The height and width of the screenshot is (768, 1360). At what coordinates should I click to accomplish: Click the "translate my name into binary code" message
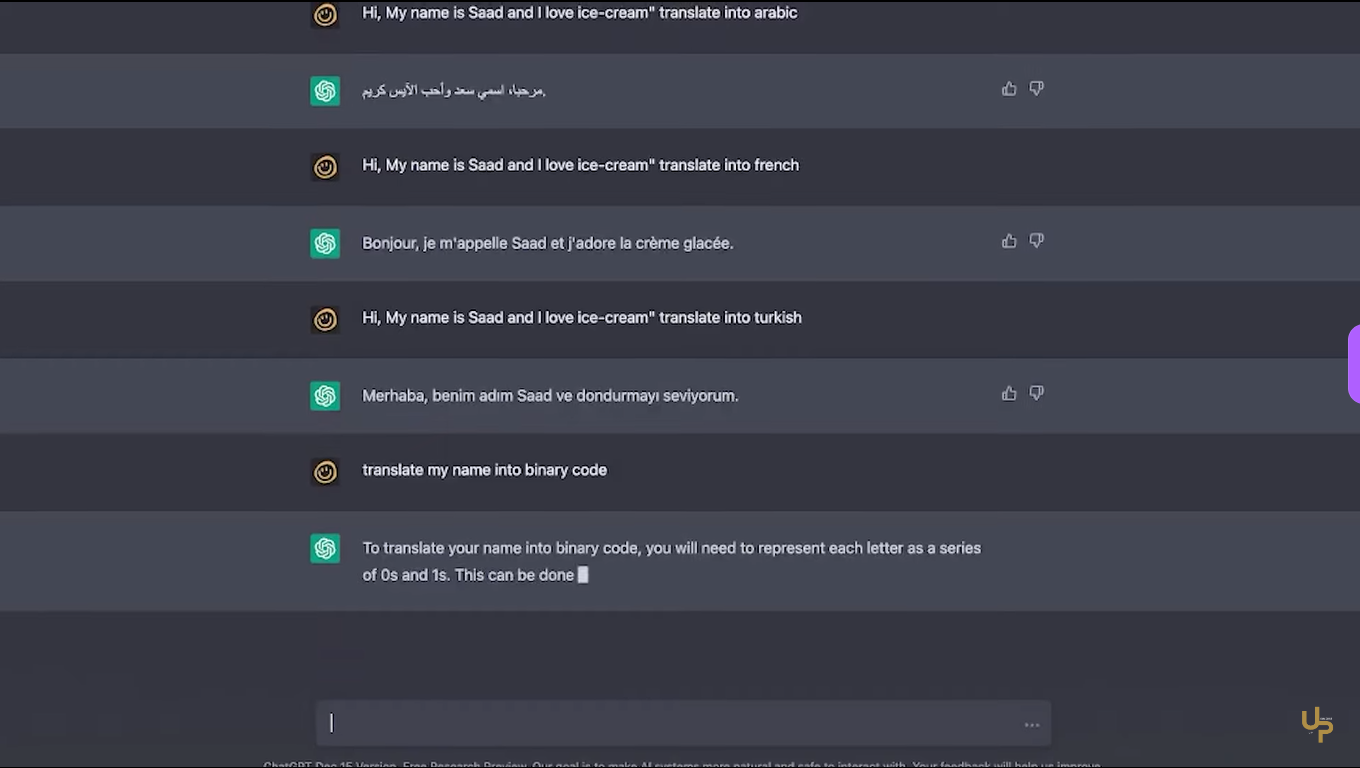484,470
